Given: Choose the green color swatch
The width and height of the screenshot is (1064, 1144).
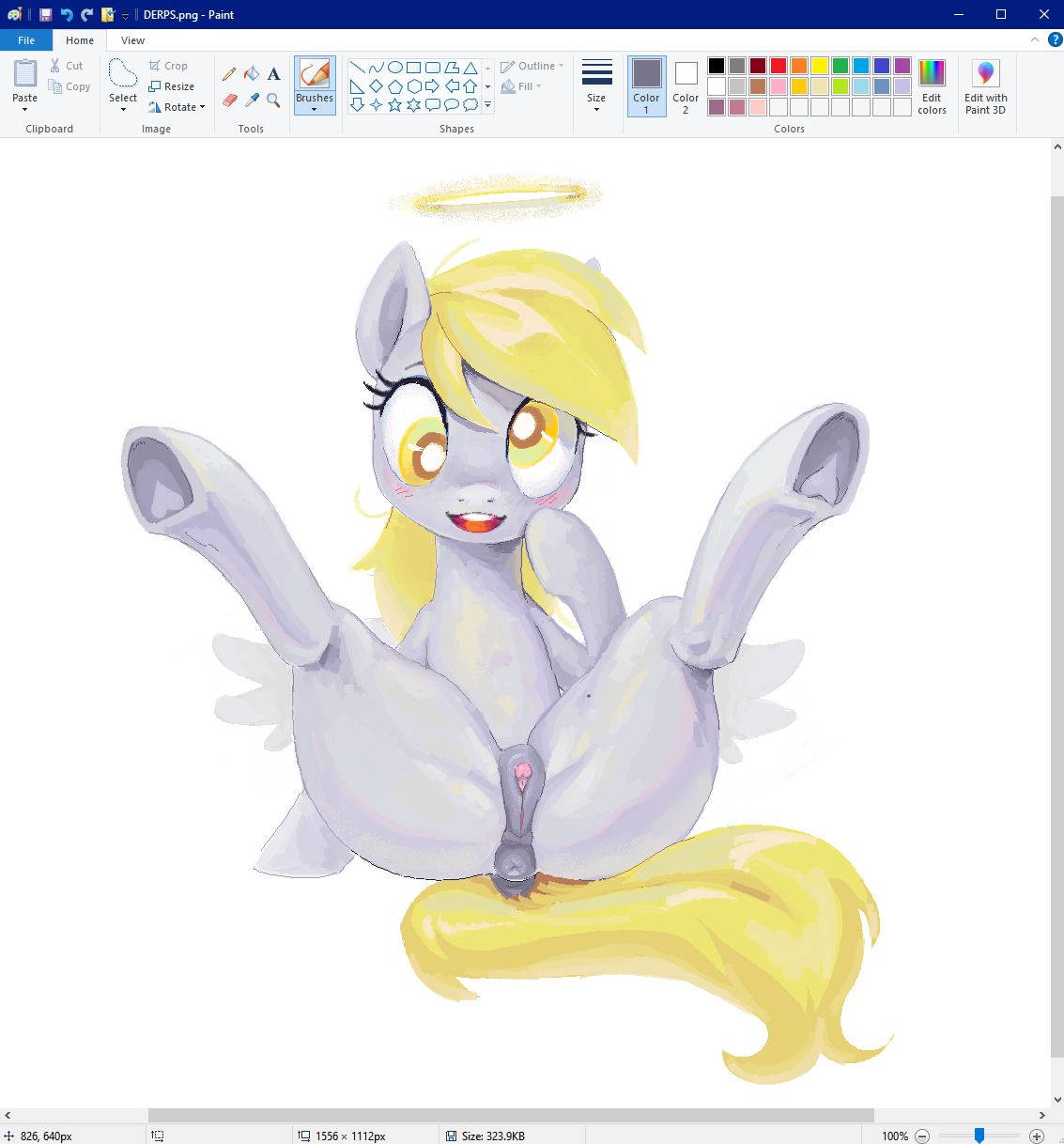Looking at the screenshot, I should (840, 66).
